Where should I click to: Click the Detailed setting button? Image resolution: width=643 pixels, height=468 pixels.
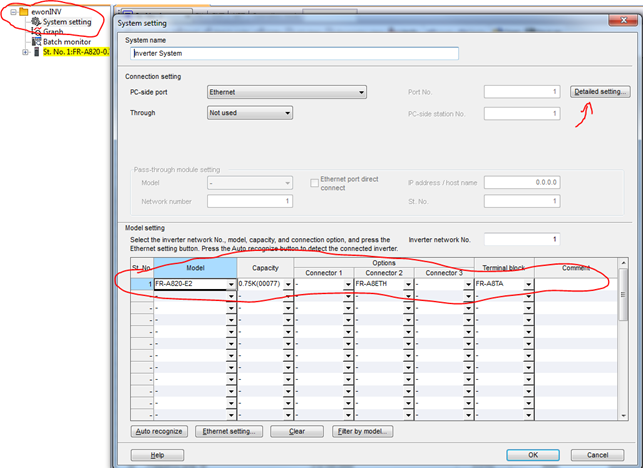pos(600,91)
